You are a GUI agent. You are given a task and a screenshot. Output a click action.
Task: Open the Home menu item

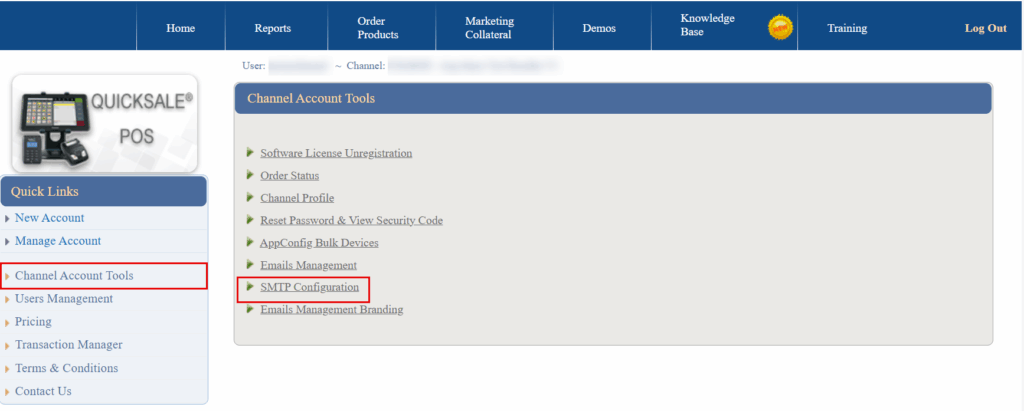tap(180, 28)
